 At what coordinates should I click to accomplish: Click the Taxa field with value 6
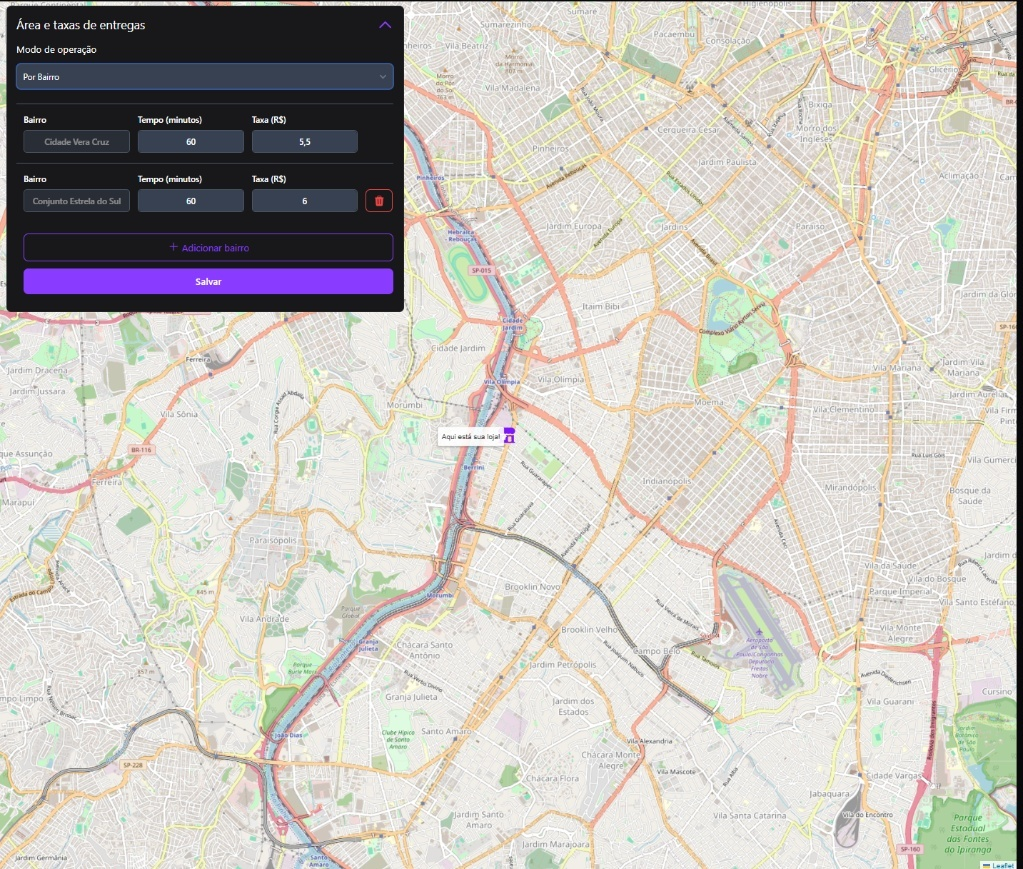click(304, 201)
